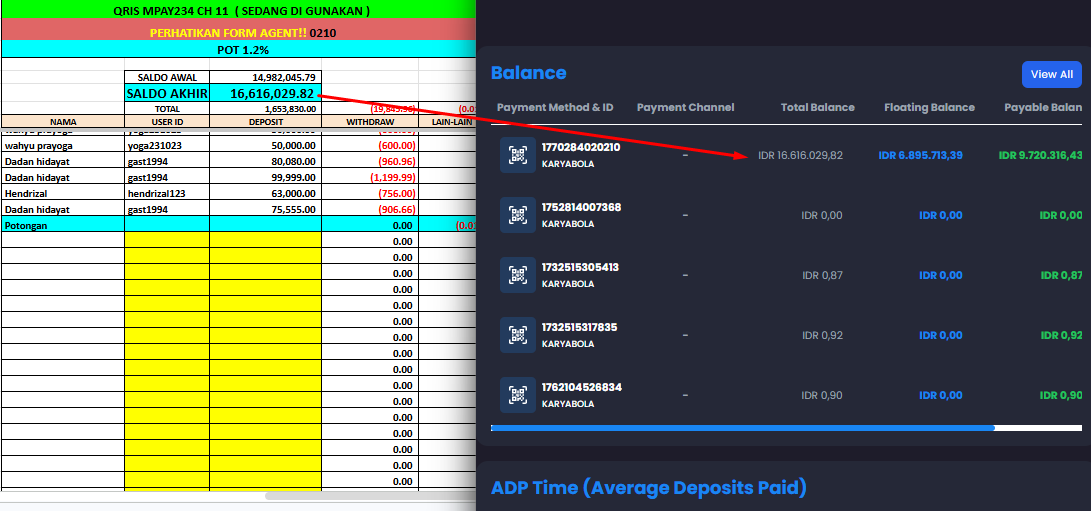Viewport: 1091px width, 511px height.
Task: Click payment ID 1762104526834
Action: (x=582, y=387)
